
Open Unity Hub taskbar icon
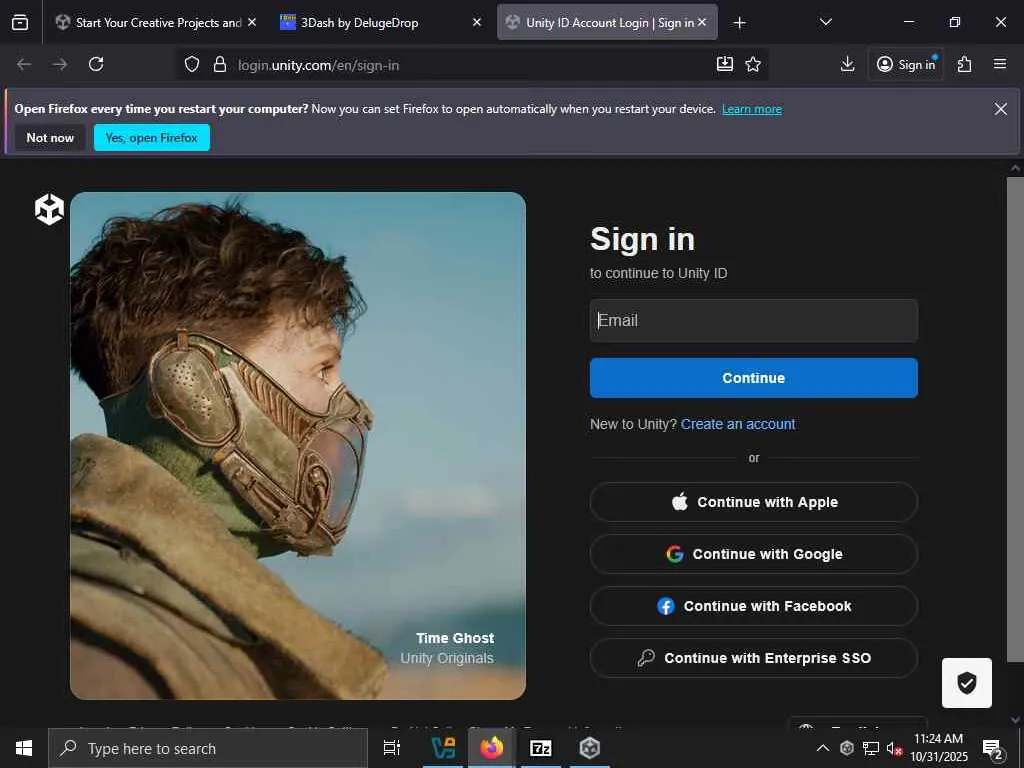[x=590, y=748]
